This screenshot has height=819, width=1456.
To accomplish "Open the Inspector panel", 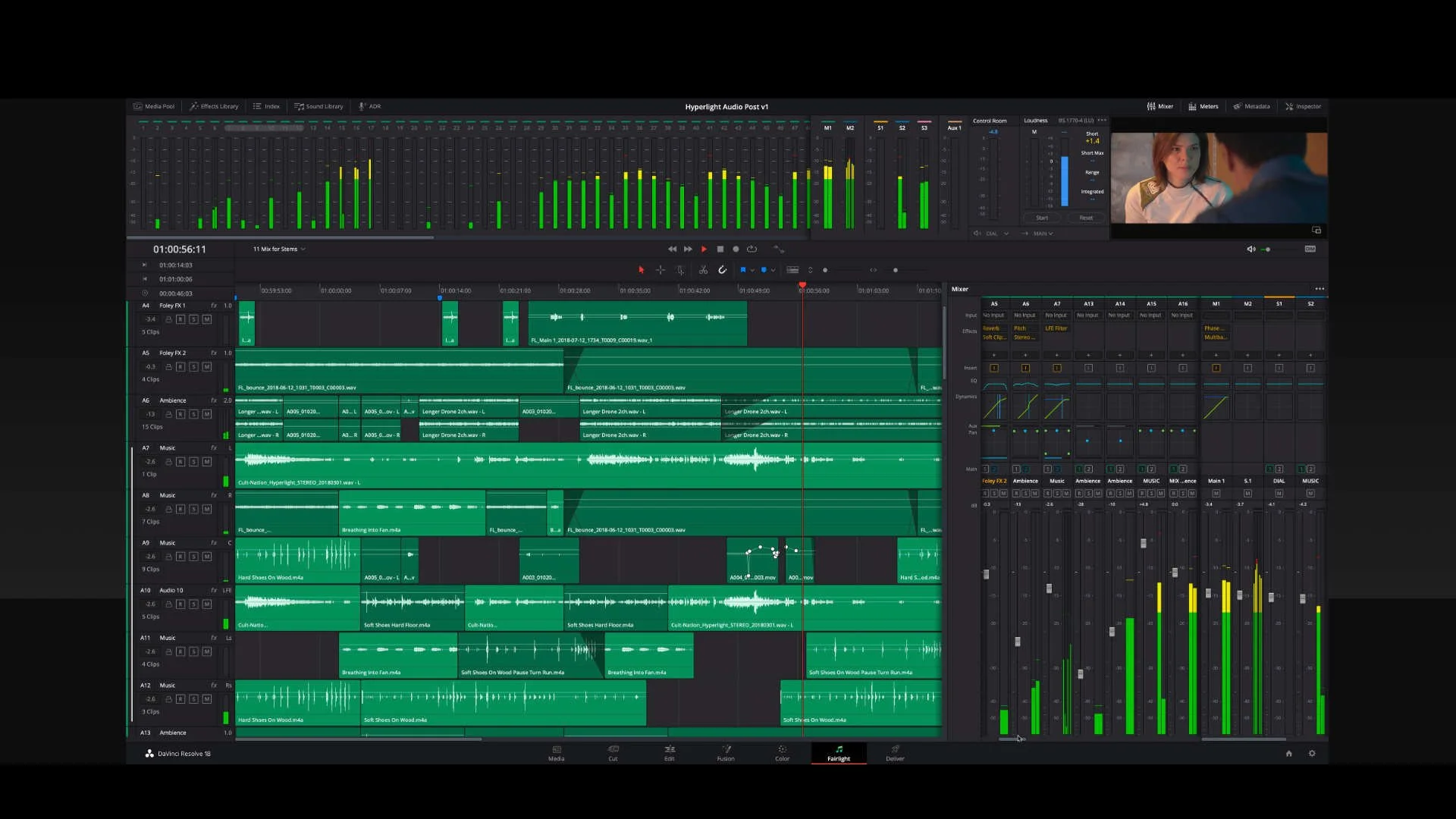I will pos(1303,106).
